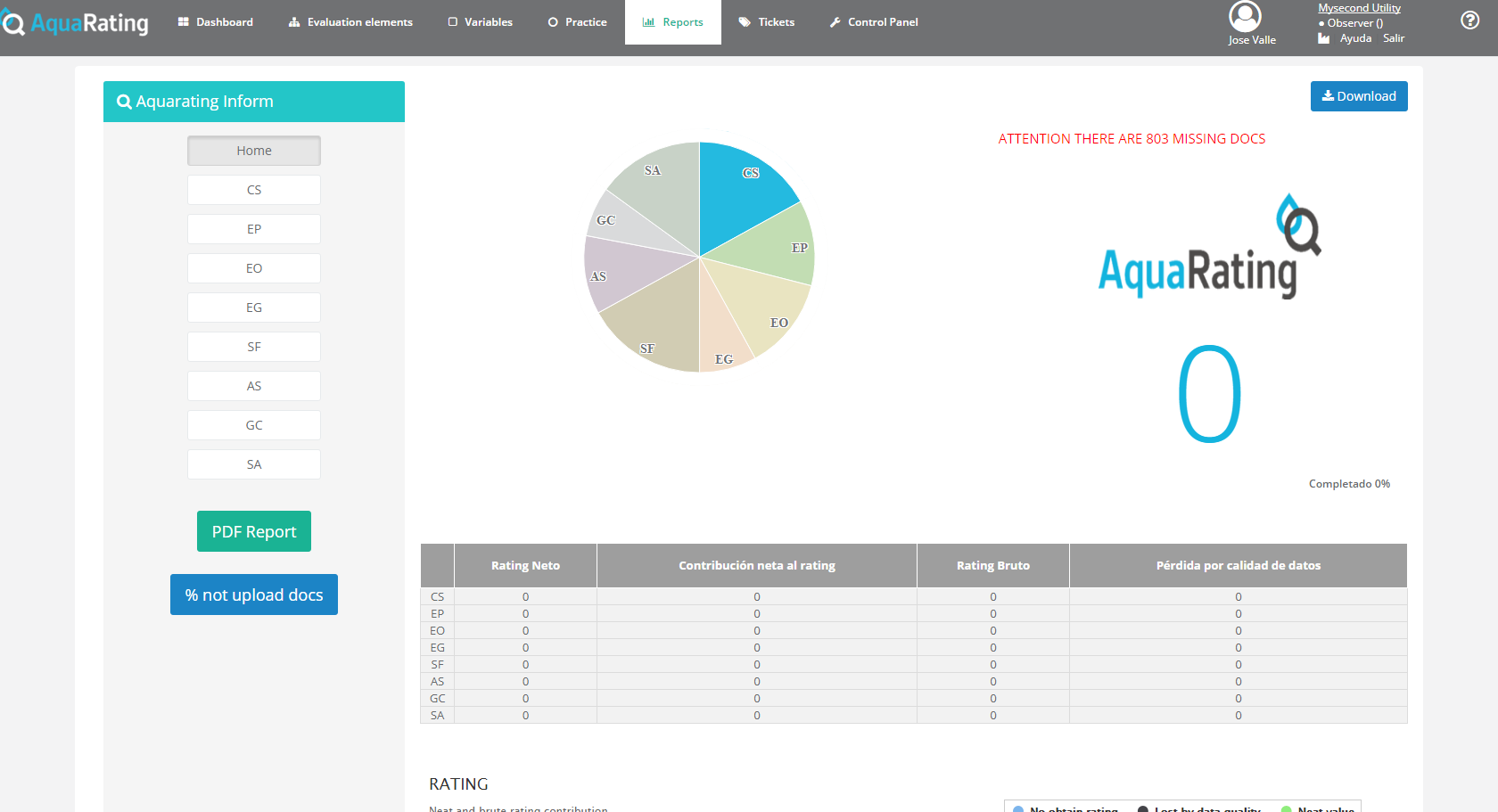The height and width of the screenshot is (812, 1498).
Task: Click the SA row label in the table
Action: [x=437, y=715]
